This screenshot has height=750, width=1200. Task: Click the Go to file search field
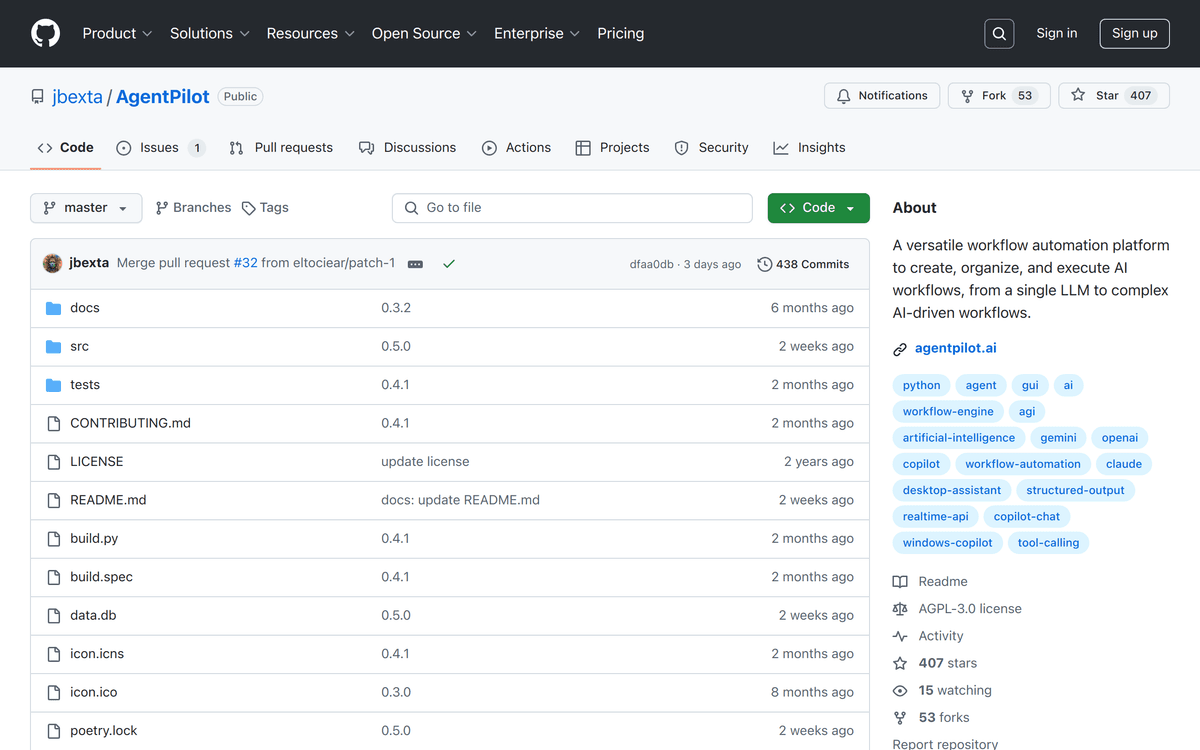pyautogui.click(x=572, y=208)
